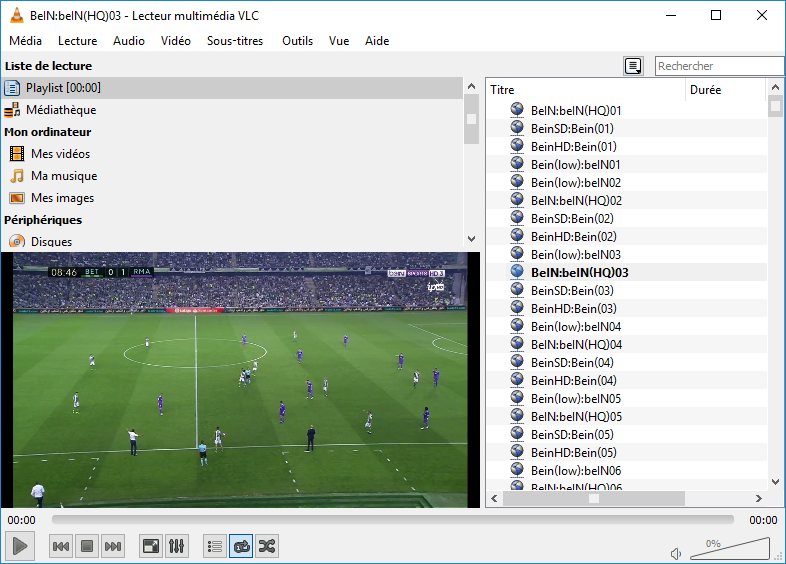Change playlist view mode icon
The width and height of the screenshot is (786, 564).
tap(634, 66)
